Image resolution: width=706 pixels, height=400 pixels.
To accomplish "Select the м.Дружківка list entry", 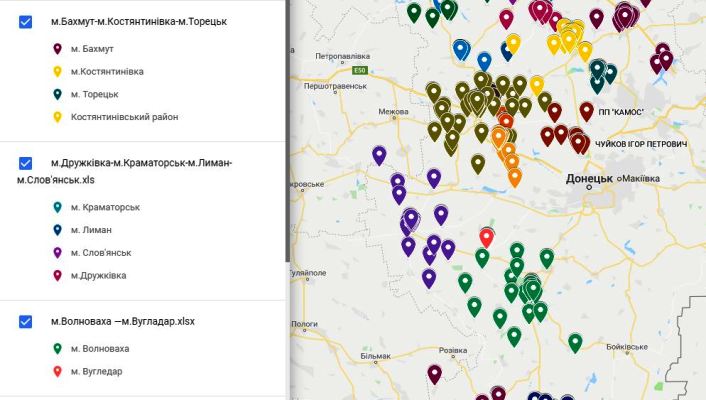I will [99, 276].
